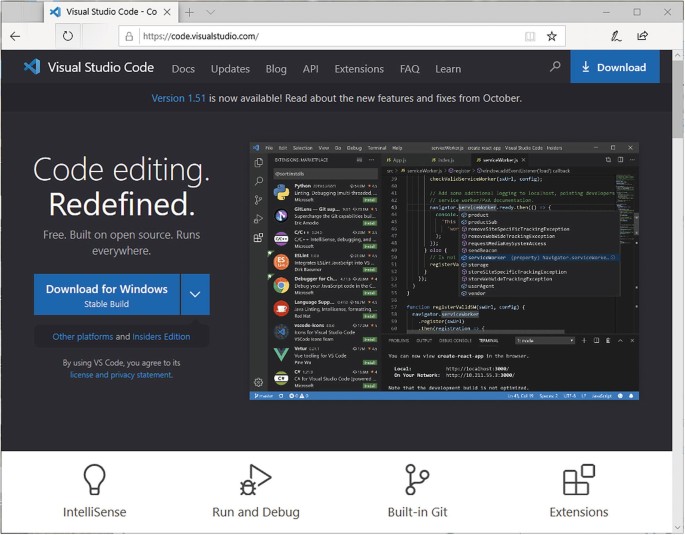Refresh the page with the reload icon
The image size is (685, 535).
[68, 36]
